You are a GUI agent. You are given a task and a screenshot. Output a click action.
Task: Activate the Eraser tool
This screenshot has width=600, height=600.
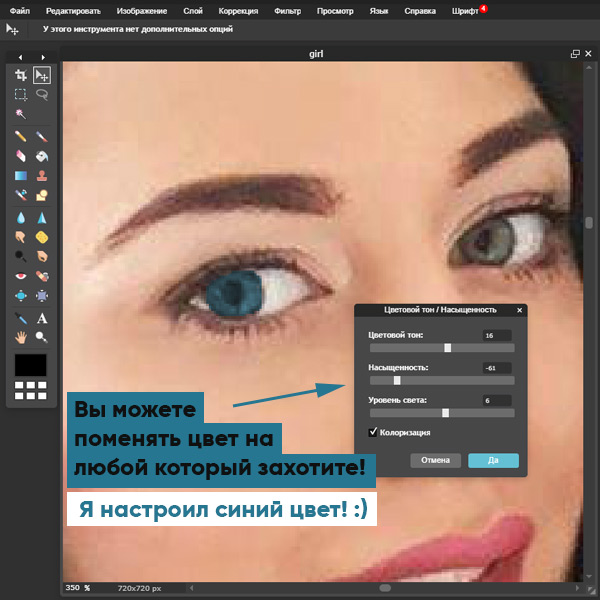tap(20, 156)
